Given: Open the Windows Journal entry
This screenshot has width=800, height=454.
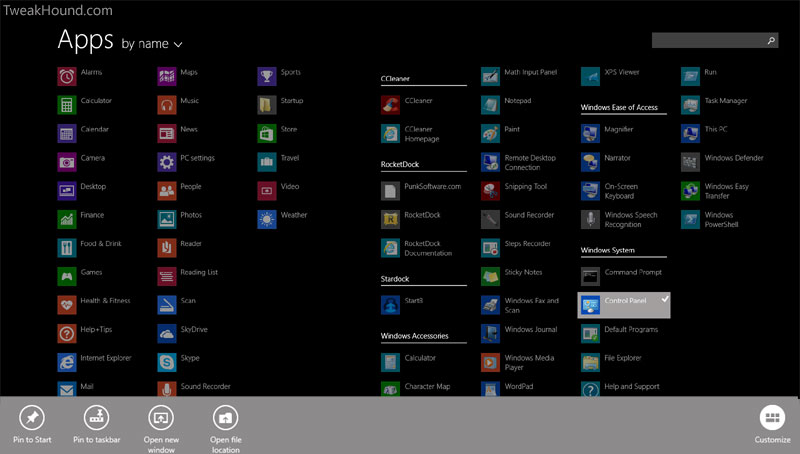Looking at the screenshot, I should pyautogui.click(x=519, y=334).
